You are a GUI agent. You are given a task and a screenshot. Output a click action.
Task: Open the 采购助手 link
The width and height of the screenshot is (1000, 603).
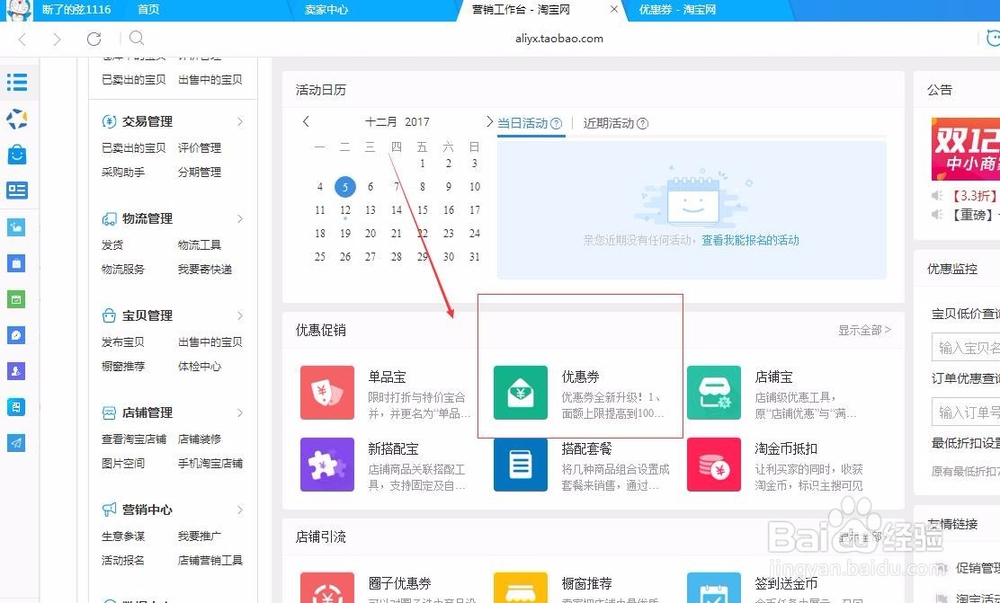point(123,172)
